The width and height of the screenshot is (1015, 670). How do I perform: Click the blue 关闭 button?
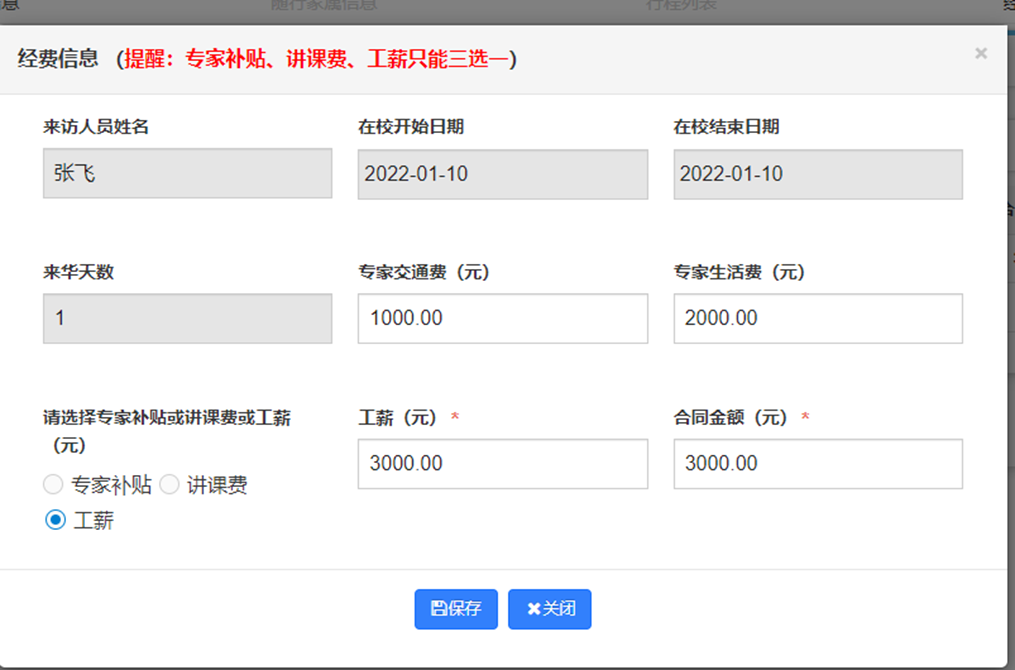[x=549, y=609]
